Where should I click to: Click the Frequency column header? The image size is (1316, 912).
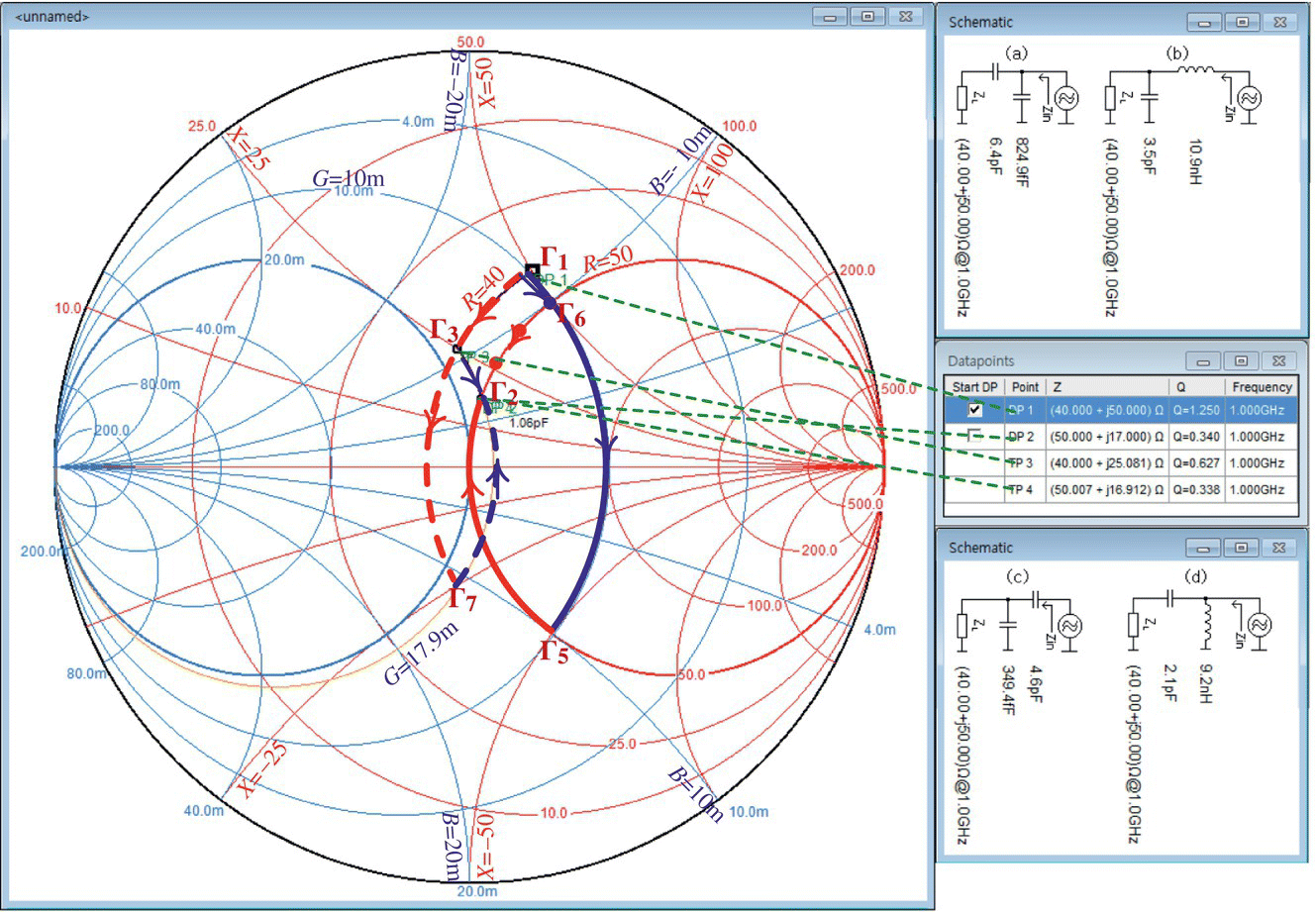coord(1261,386)
